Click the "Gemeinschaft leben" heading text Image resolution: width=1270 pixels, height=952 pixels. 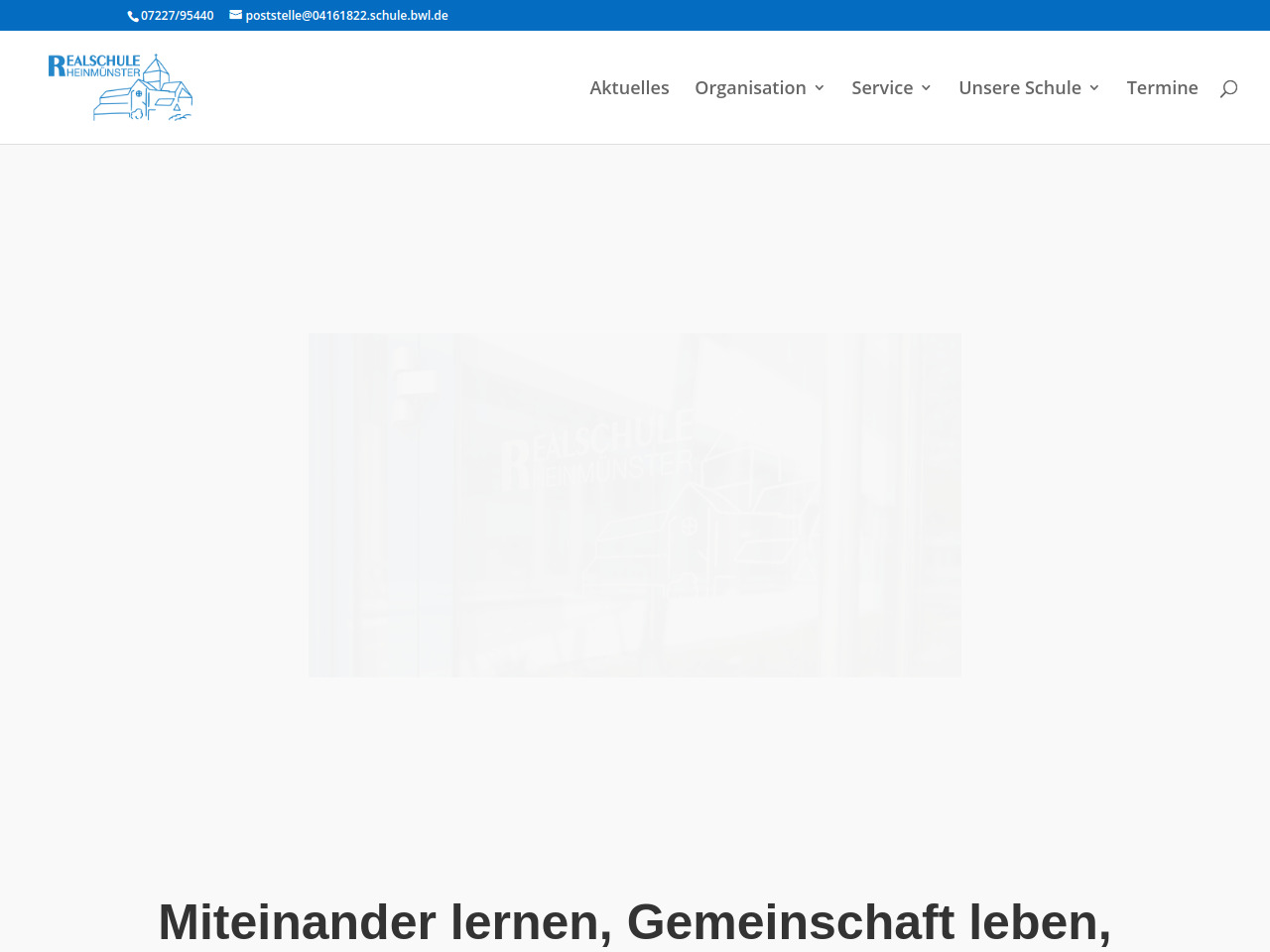click(x=868, y=921)
